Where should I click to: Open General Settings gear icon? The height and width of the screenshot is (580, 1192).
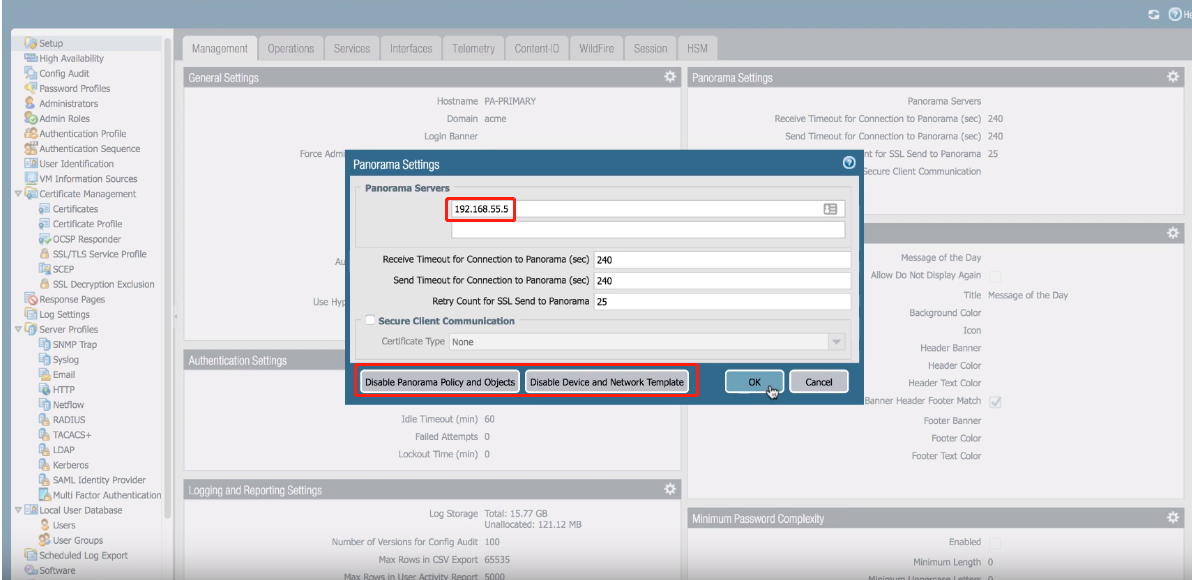point(670,77)
